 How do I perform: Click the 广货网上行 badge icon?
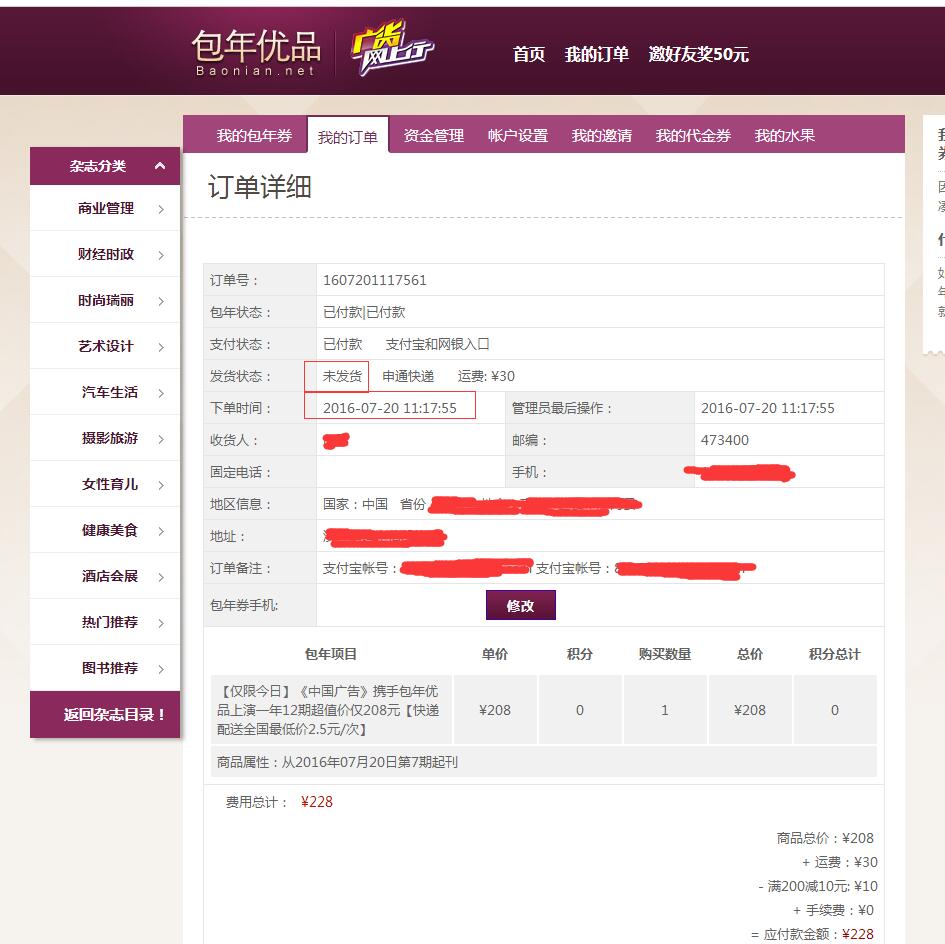pos(393,51)
